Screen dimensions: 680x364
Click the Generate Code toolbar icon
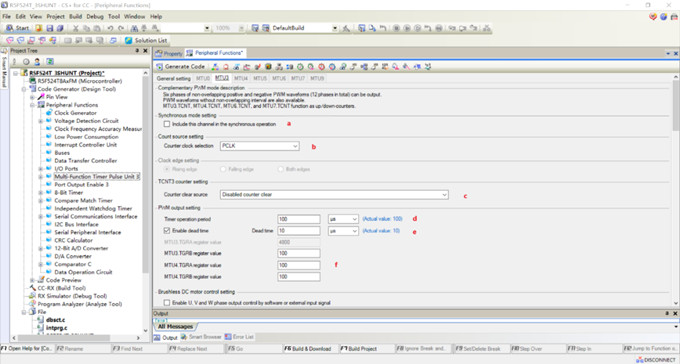click(x=159, y=67)
